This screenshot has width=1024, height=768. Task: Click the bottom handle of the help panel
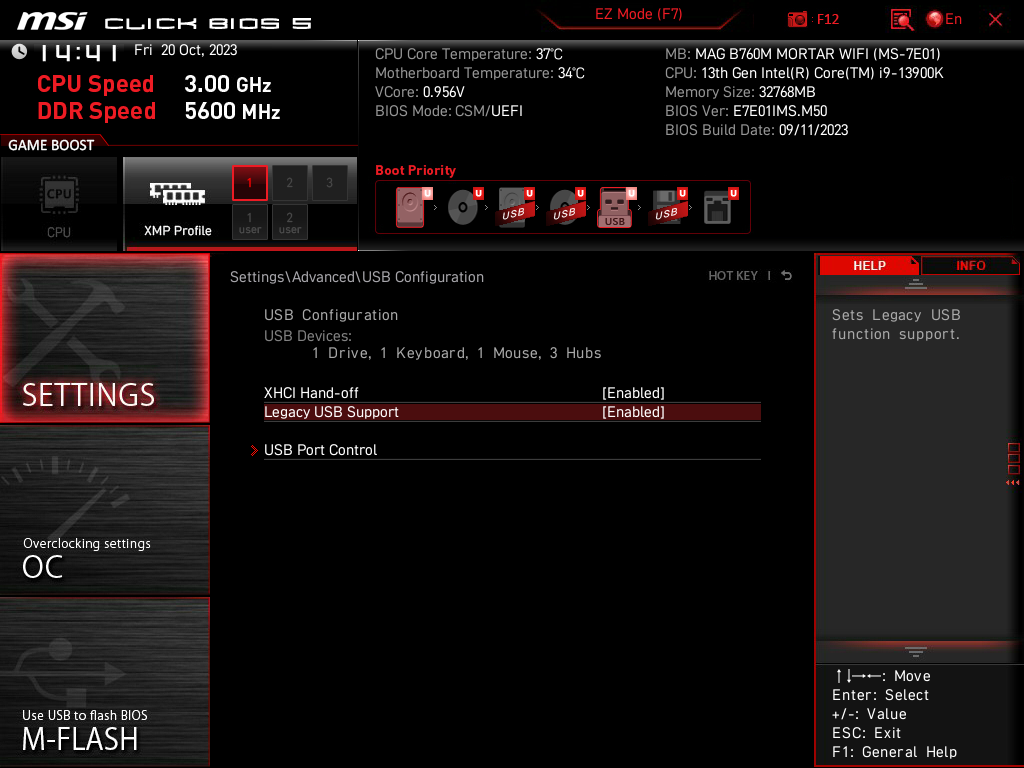coord(916,651)
